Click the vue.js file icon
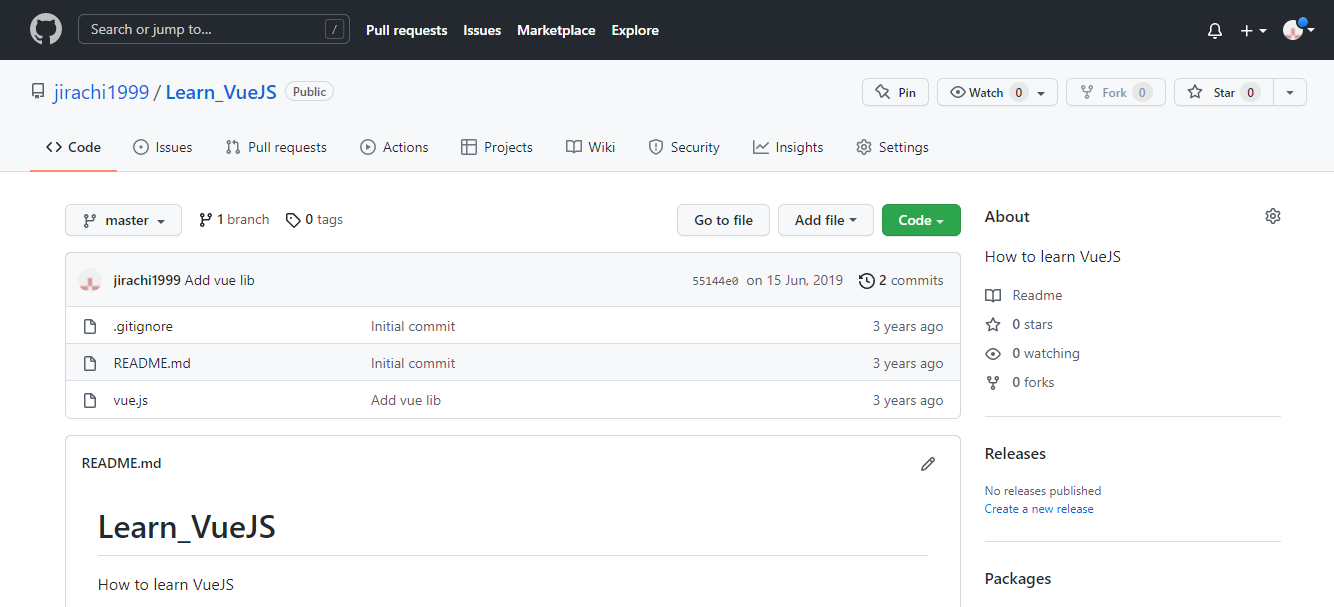 coord(90,401)
